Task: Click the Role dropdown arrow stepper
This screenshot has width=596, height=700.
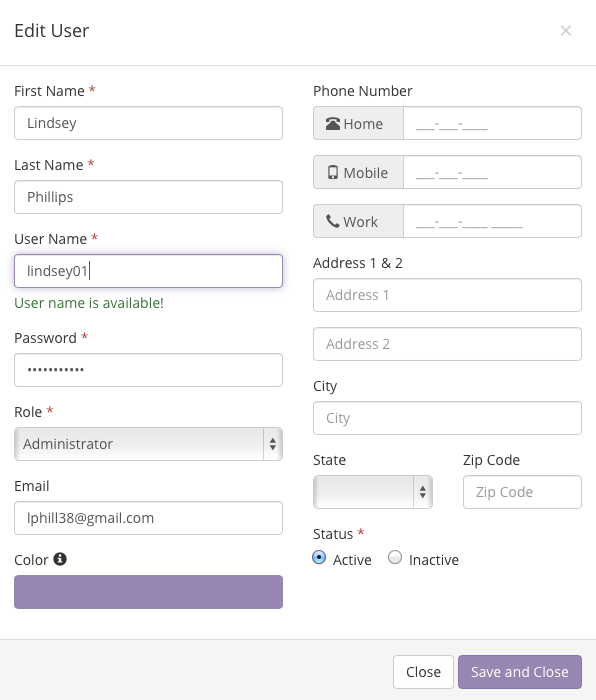Action: tap(273, 444)
